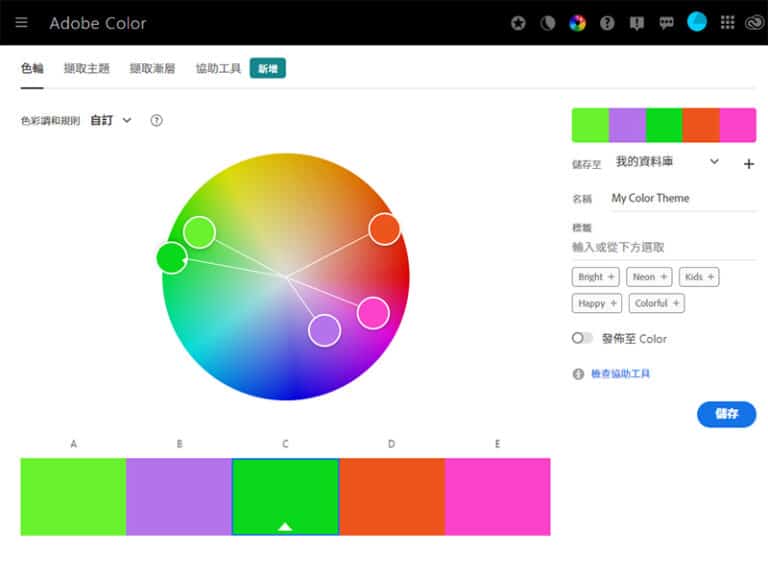The height and width of the screenshot is (576, 768).
Task: Click the star icon in top bar
Action: click(518, 23)
